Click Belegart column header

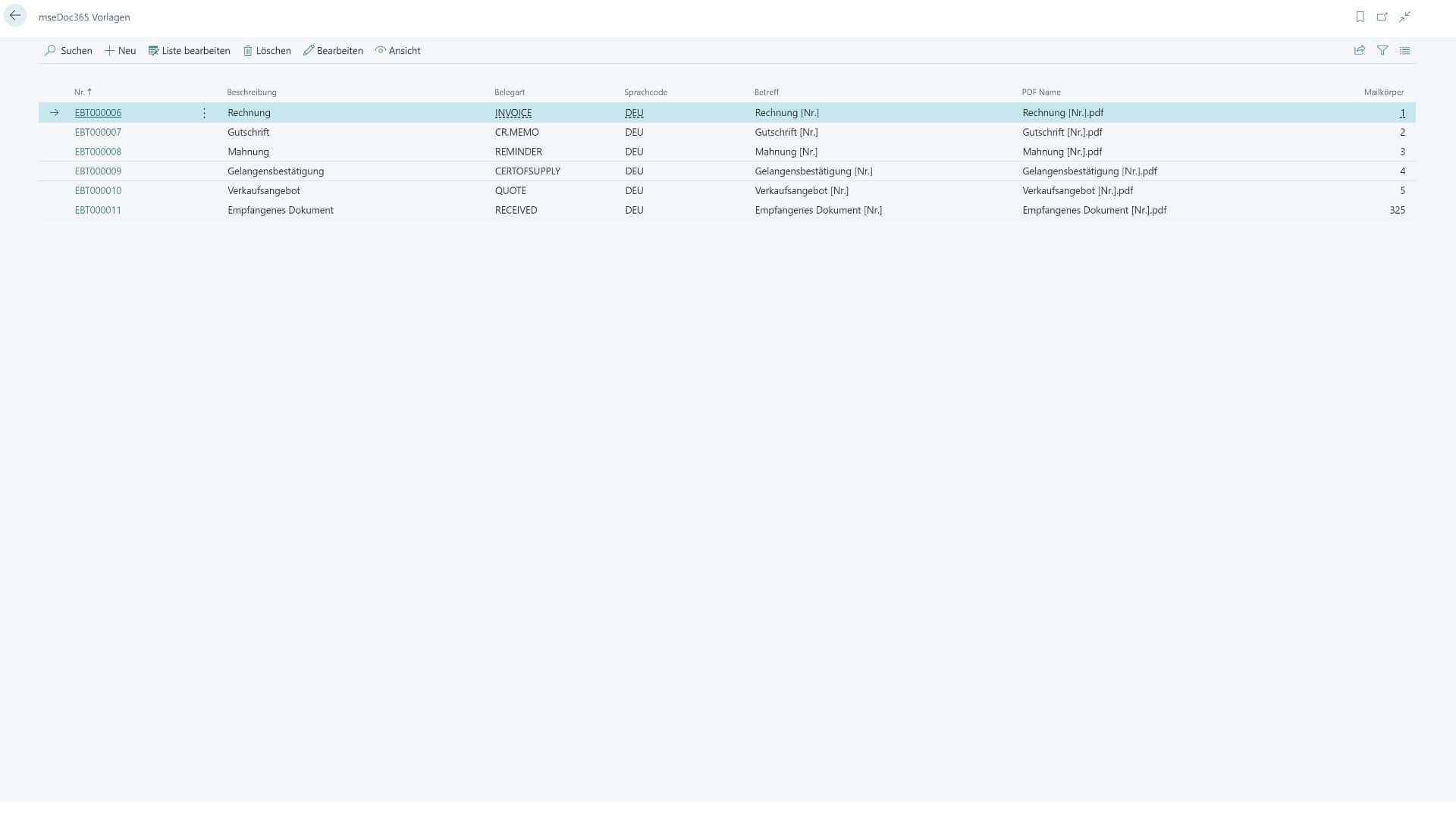(510, 93)
